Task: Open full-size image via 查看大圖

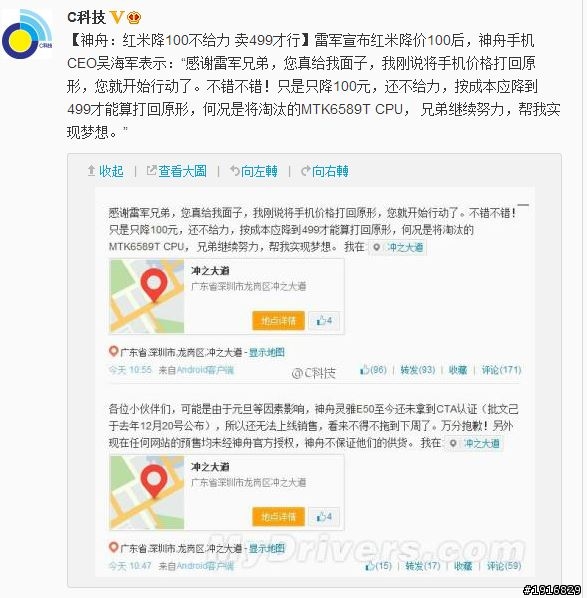Action: [x=177, y=171]
